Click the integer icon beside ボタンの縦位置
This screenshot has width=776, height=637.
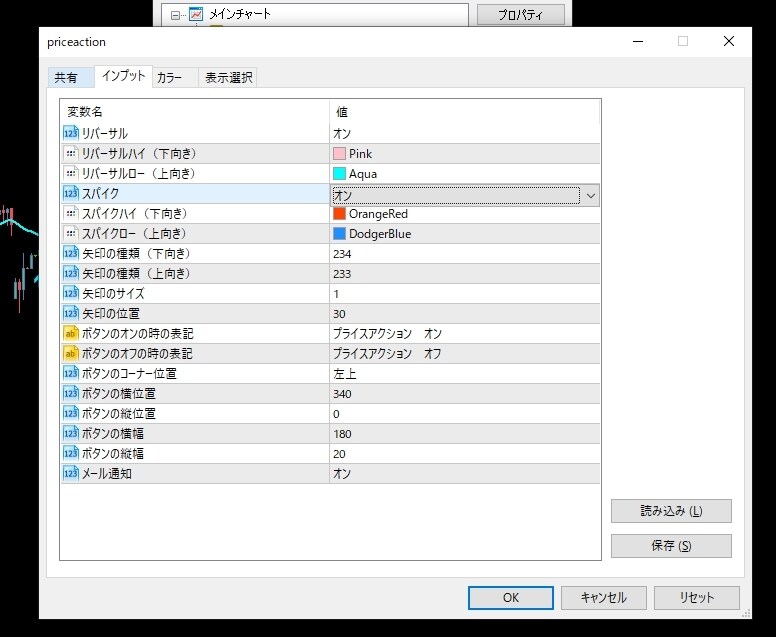tap(71, 413)
